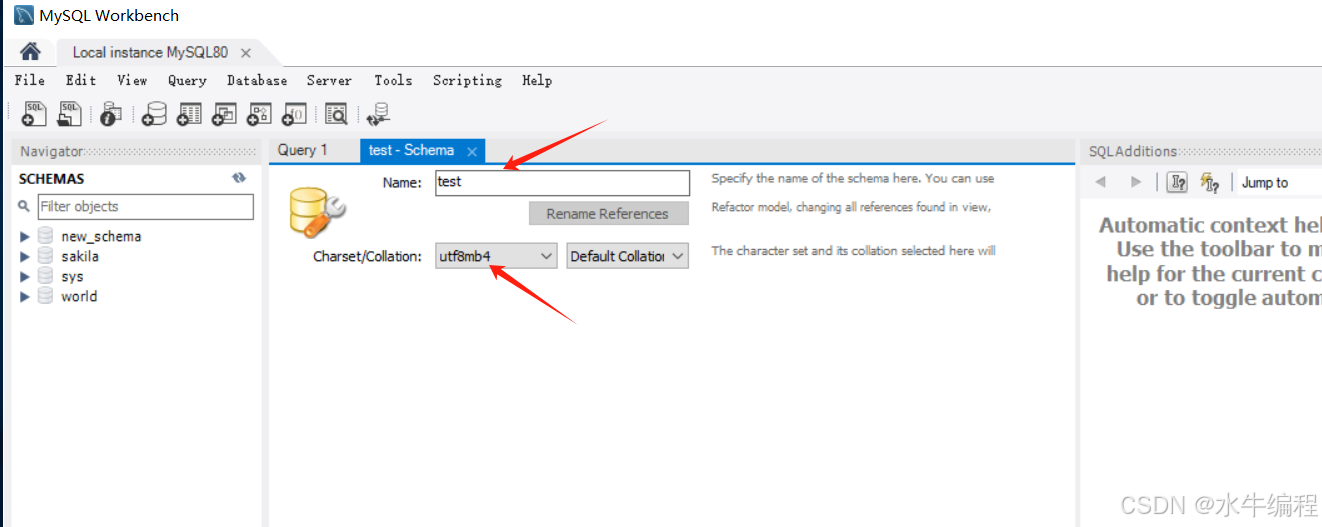Open the Default Collation dropdown
Screen dimensions: 1322x527
point(628,256)
